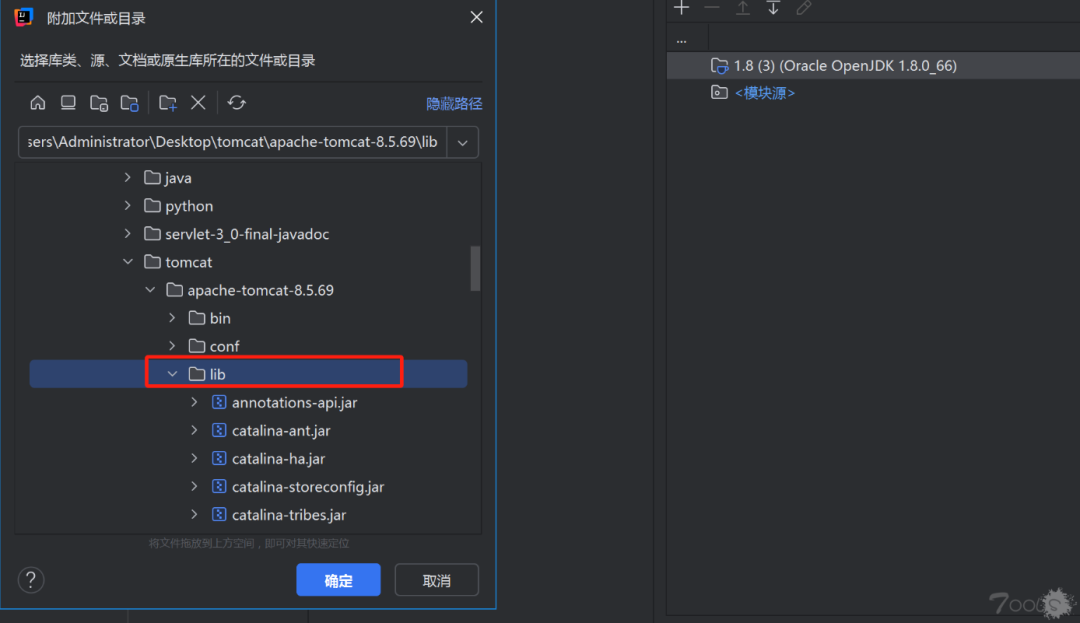The width and height of the screenshot is (1080, 623).
Task: Go to the home directory icon
Action: click(38, 103)
